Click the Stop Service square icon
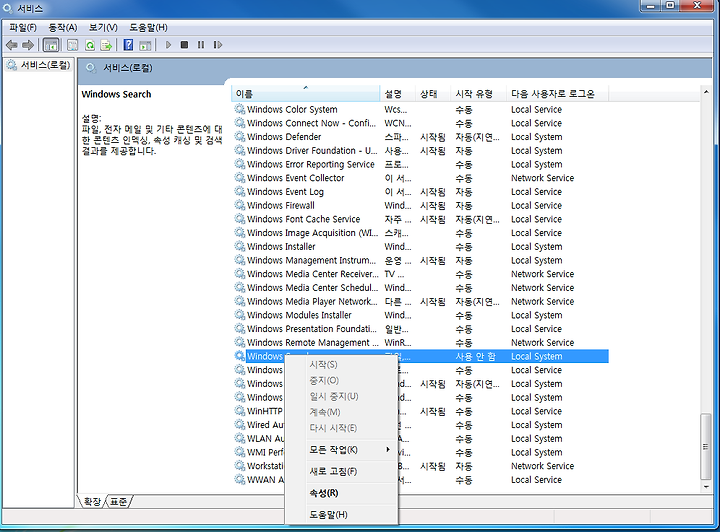Screen dimensions: 720x532 pos(184,45)
